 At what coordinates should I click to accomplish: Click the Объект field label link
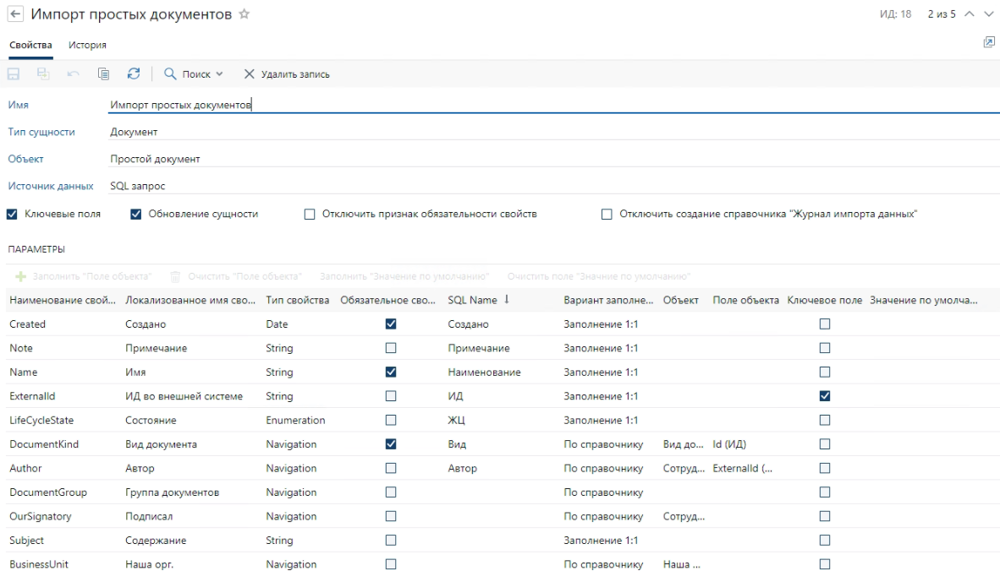26,158
